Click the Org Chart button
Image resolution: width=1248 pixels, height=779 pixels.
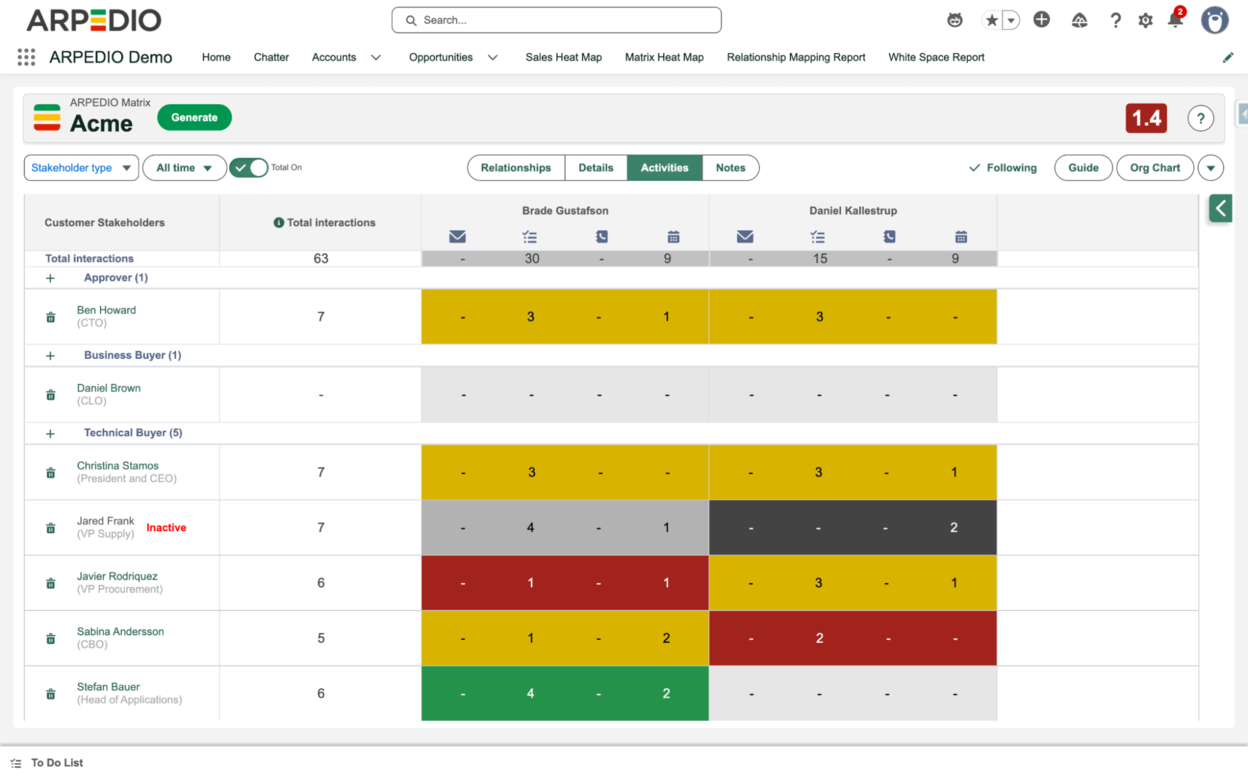coord(1155,168)
